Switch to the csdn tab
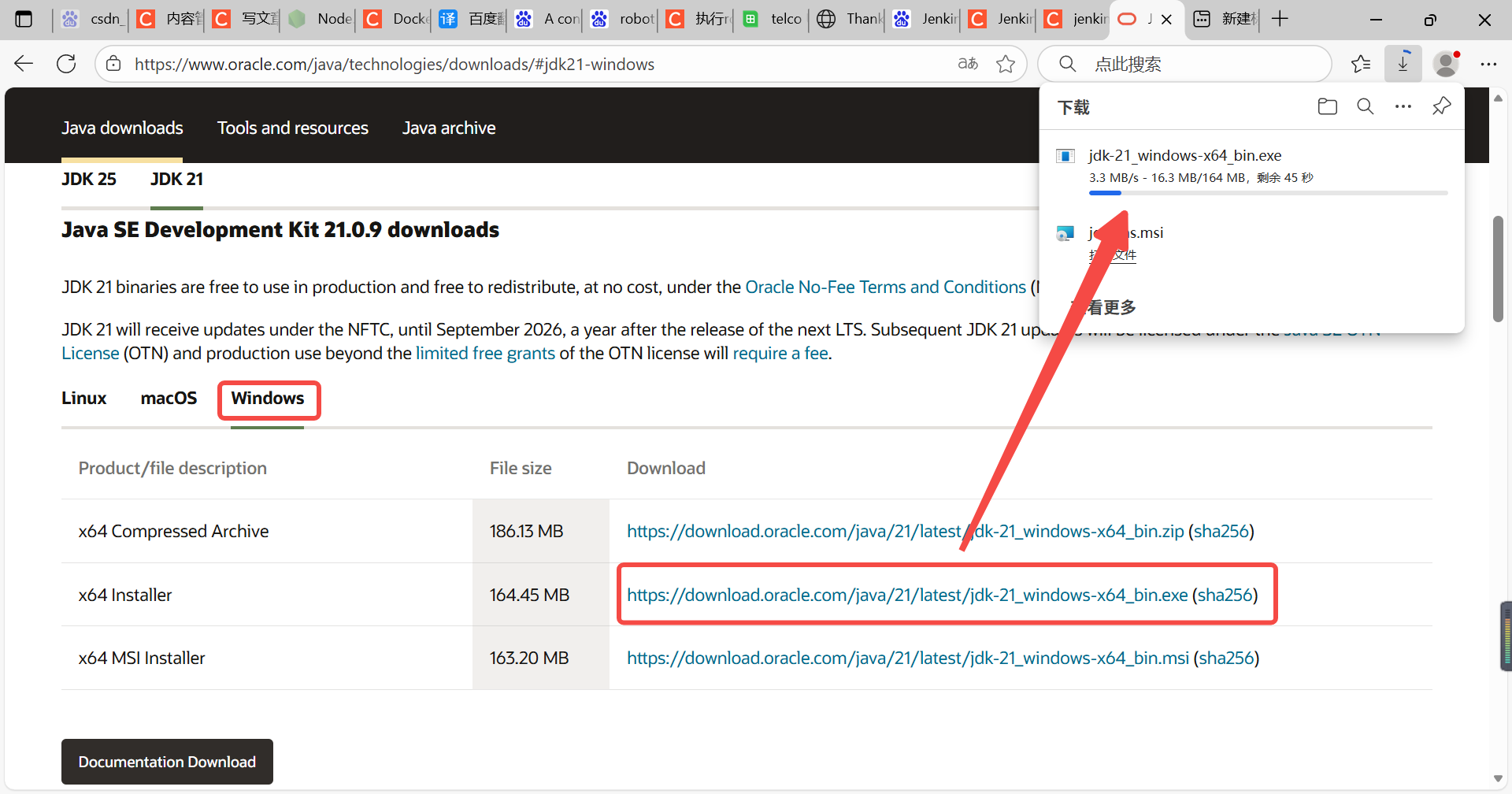1512x794 pixels. pos(90,19)
